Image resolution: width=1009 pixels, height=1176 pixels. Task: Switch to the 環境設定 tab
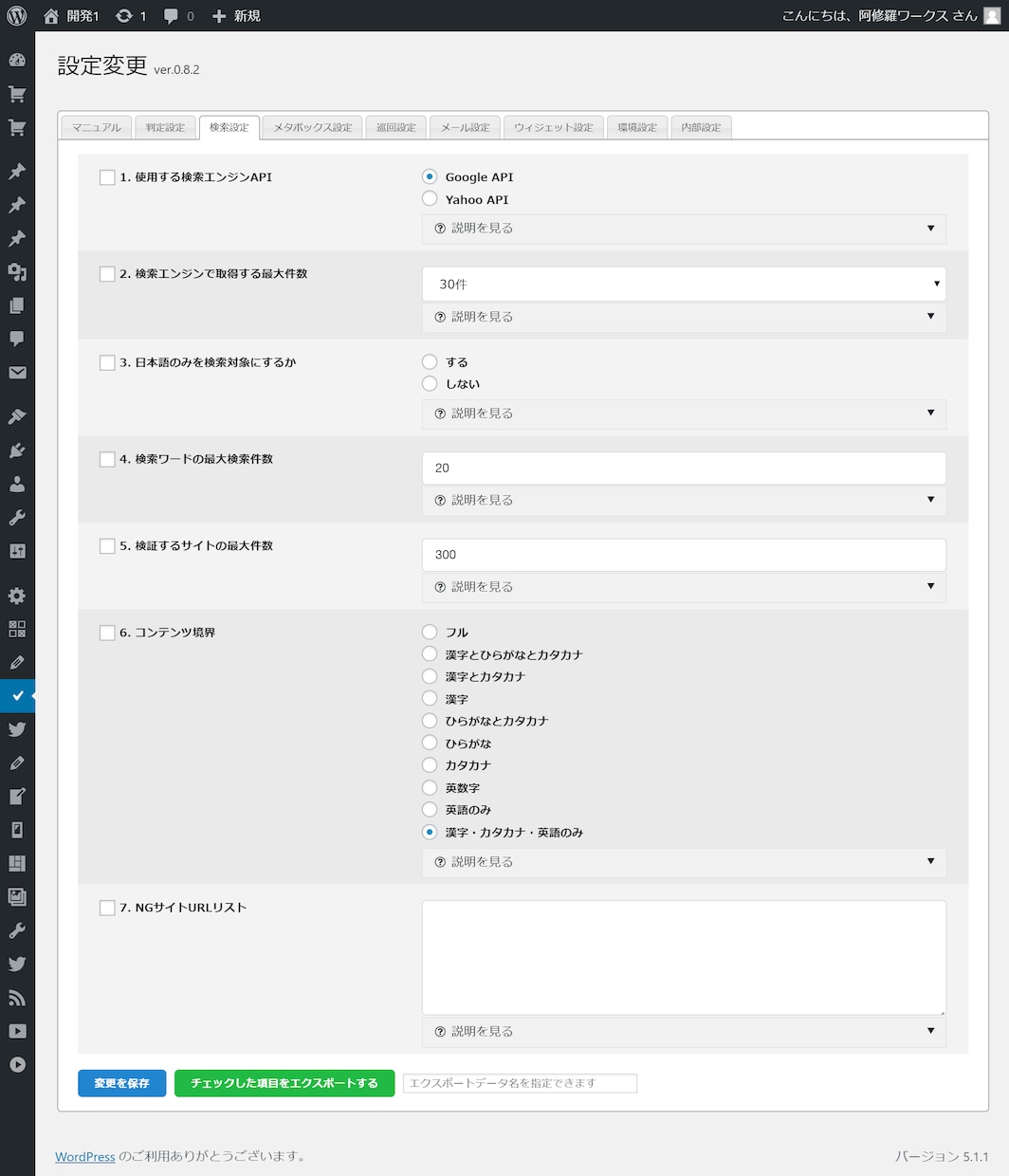coord(637,127)
